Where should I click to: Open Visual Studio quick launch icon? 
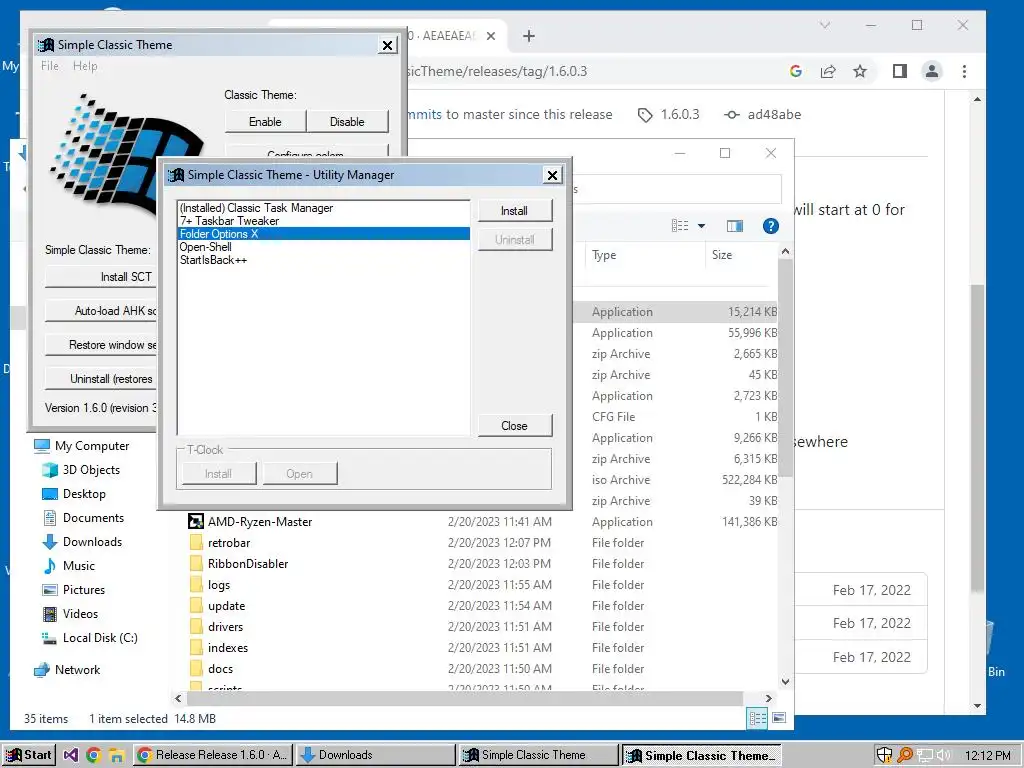click(71, 756)
